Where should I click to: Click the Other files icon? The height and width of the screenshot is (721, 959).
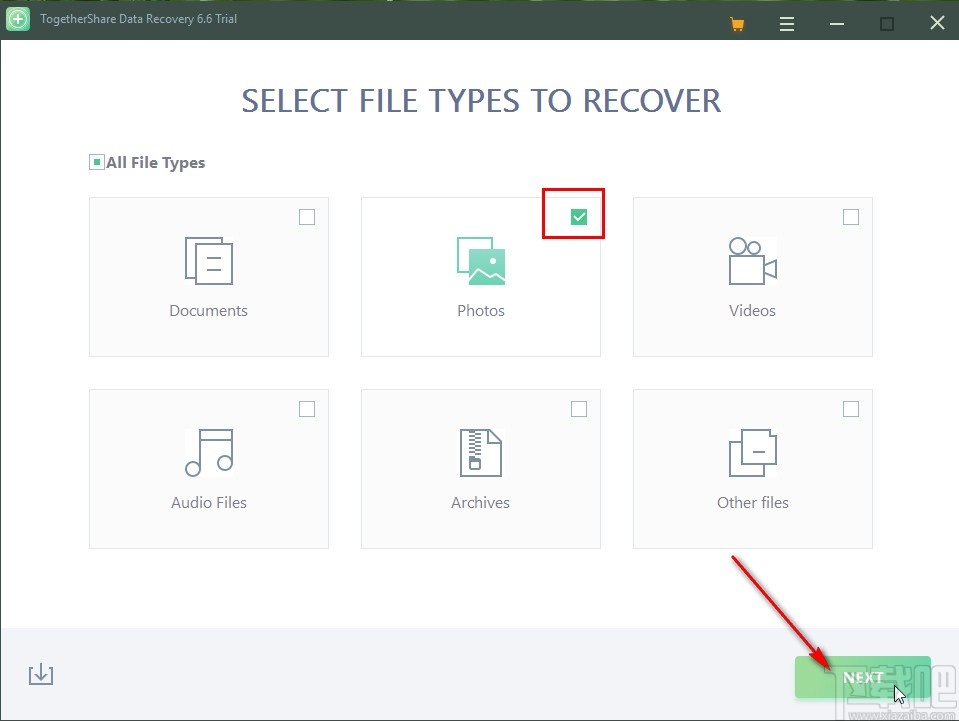(x=752, y=453)
